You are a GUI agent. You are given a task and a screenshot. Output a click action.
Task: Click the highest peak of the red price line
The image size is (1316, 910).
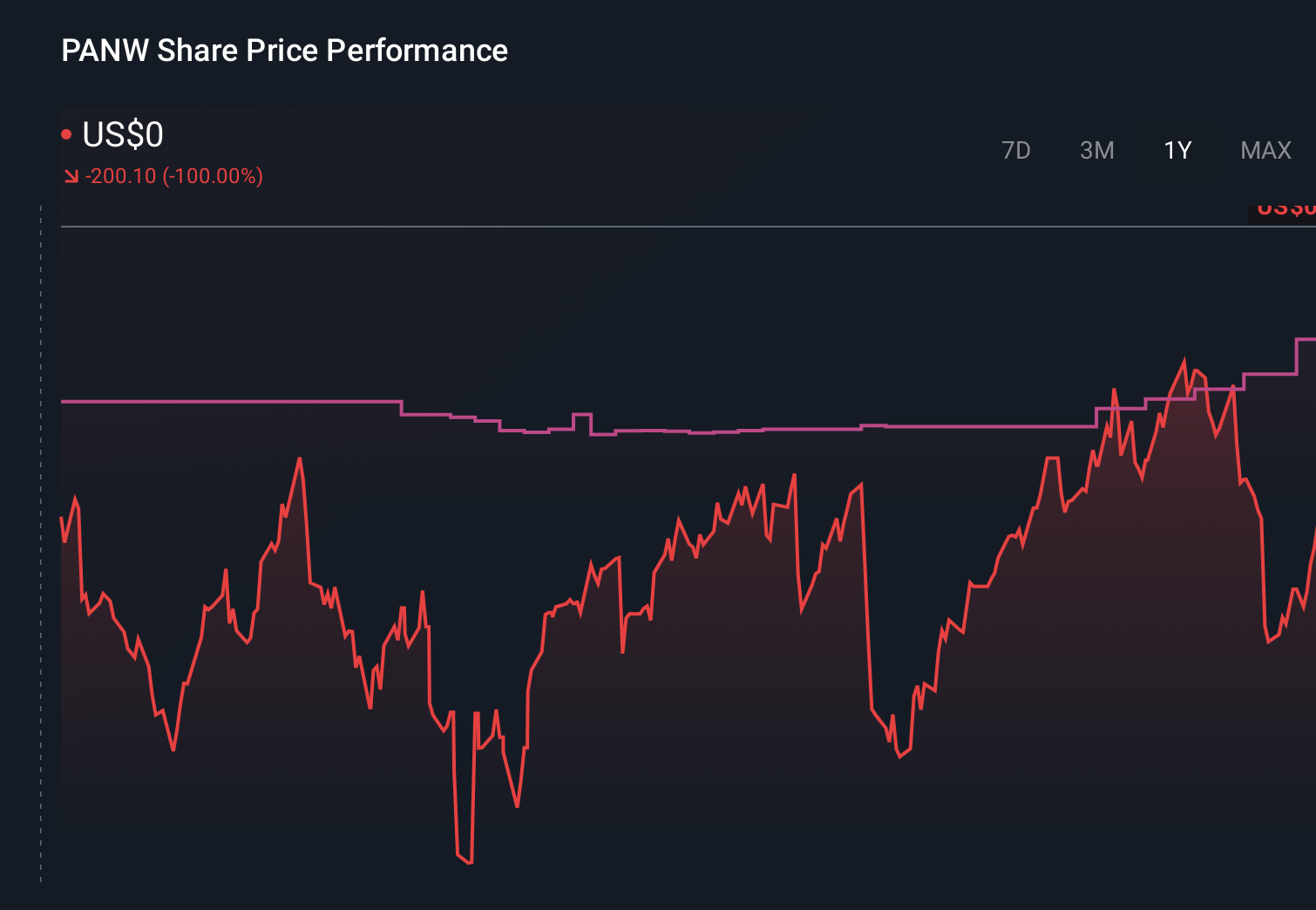point(1184,356)
